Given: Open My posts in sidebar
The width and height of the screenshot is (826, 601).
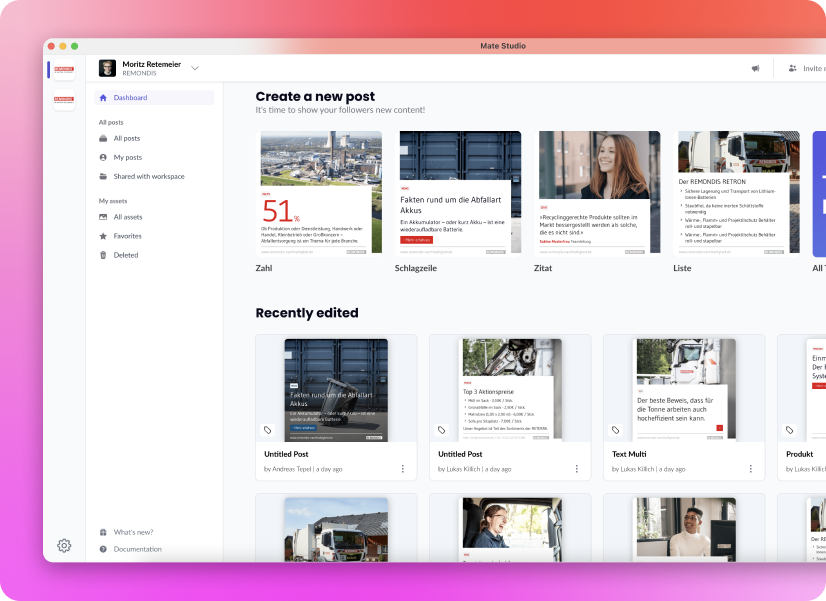Looking at the screenshot, I should click(x=128, y=157).
